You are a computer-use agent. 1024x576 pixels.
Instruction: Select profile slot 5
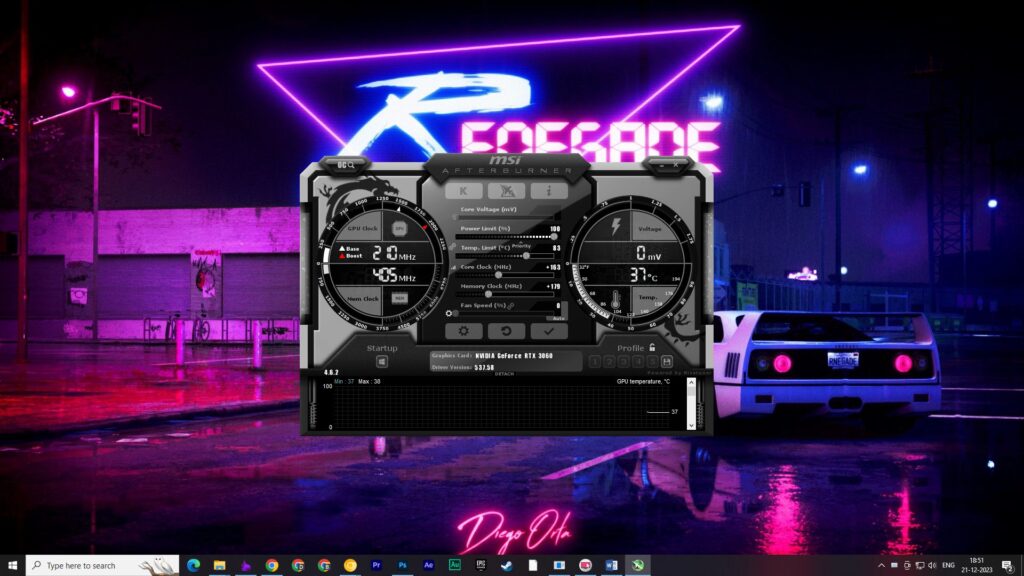pos(652,361)
